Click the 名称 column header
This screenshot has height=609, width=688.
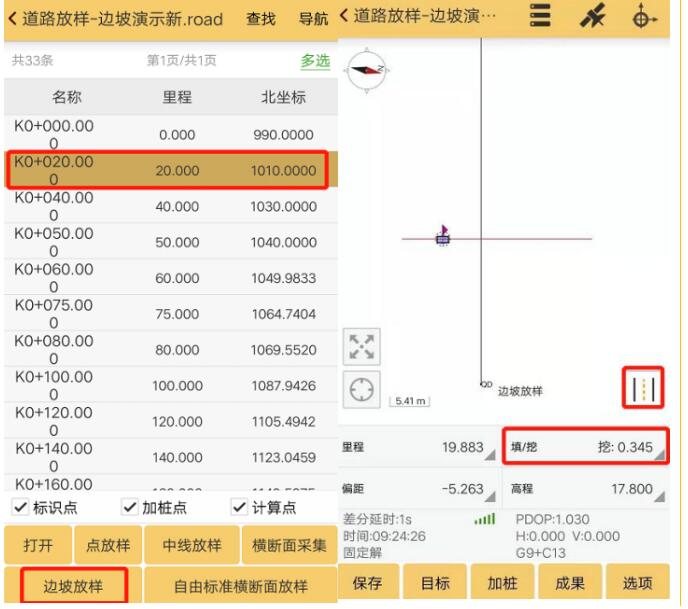pos(67,97)
